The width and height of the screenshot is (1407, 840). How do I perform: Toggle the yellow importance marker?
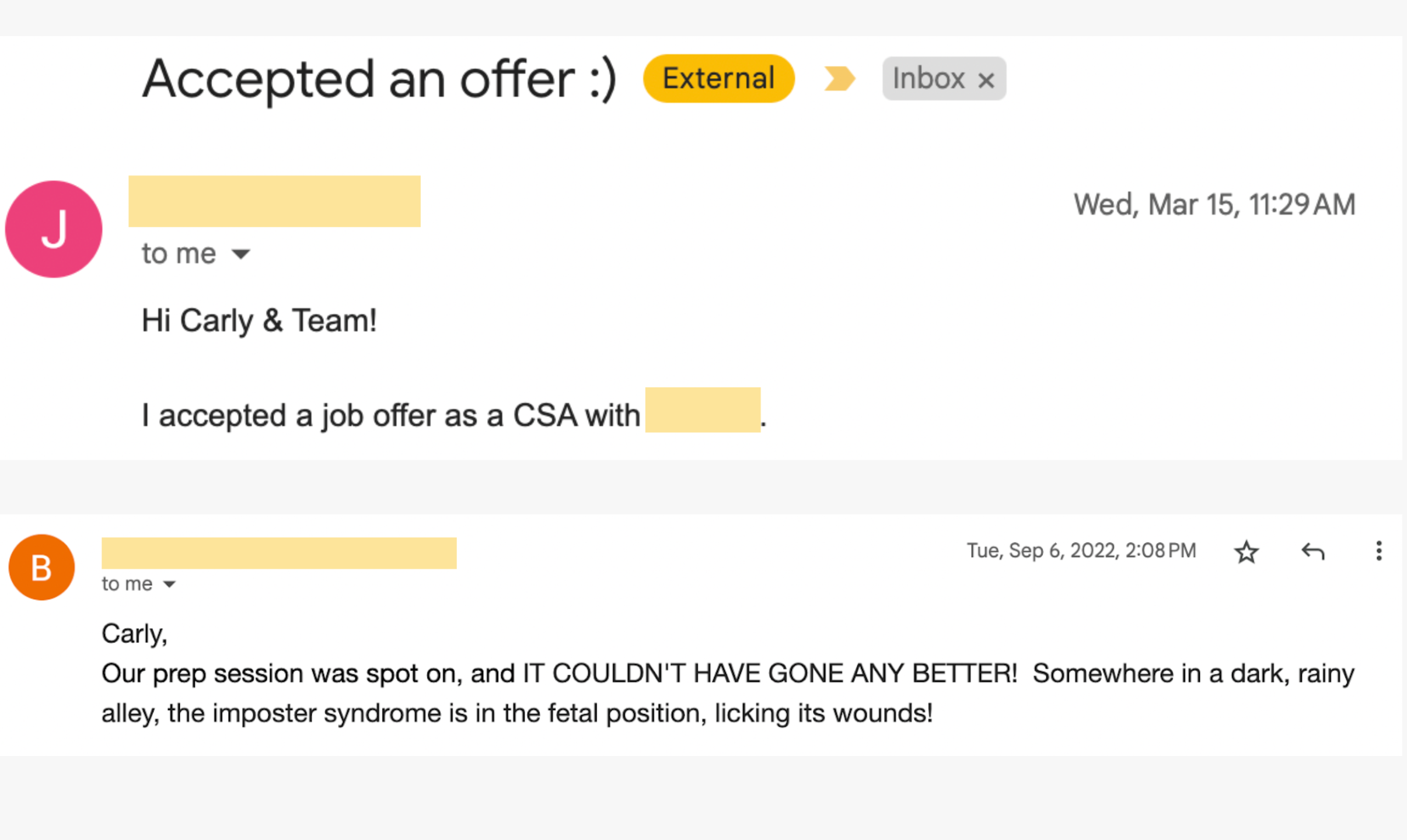point(839,79)
